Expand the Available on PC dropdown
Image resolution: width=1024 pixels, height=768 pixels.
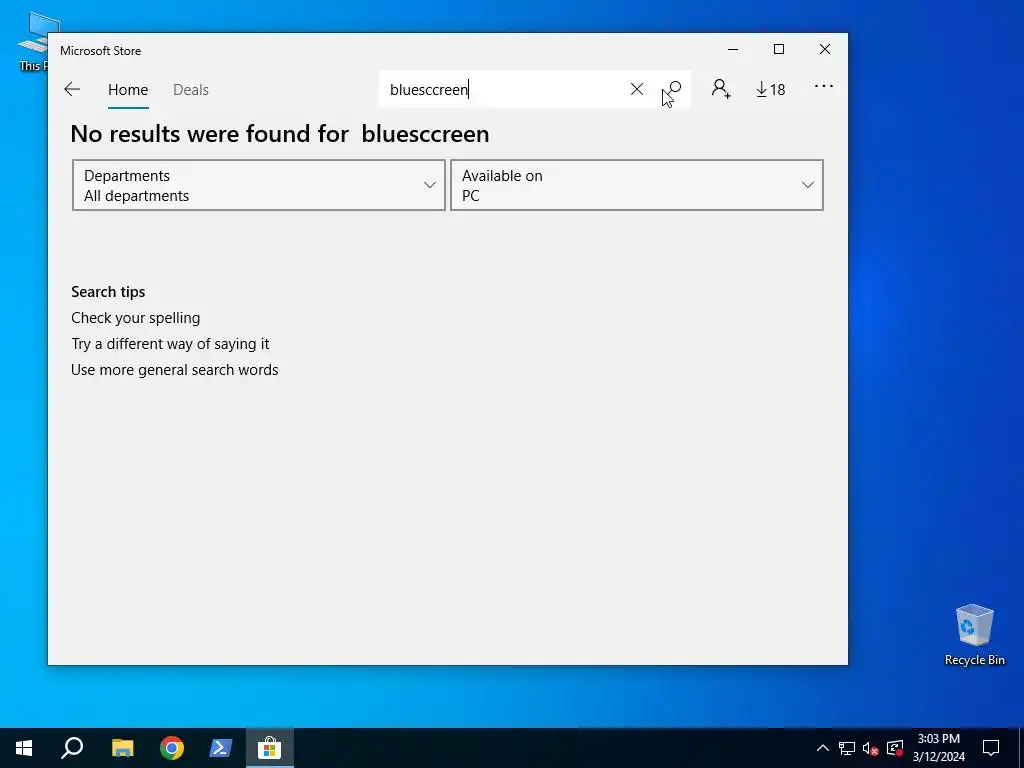(637, 185)
